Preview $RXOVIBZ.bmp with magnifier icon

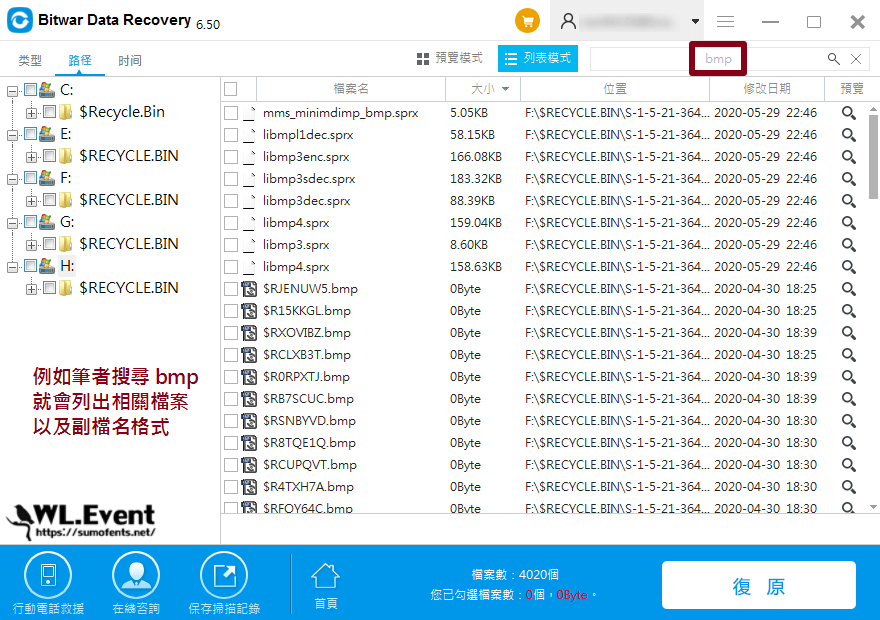[x=849, y=333]
